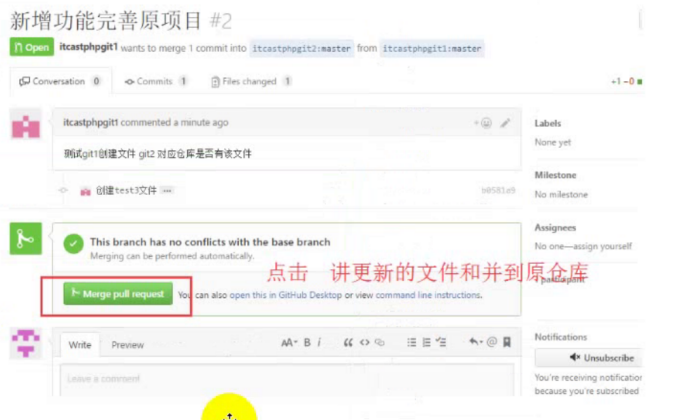Open the saved reply arrow dropdown
The width and height of the screenshot is (692, 420).
(475, 342)
